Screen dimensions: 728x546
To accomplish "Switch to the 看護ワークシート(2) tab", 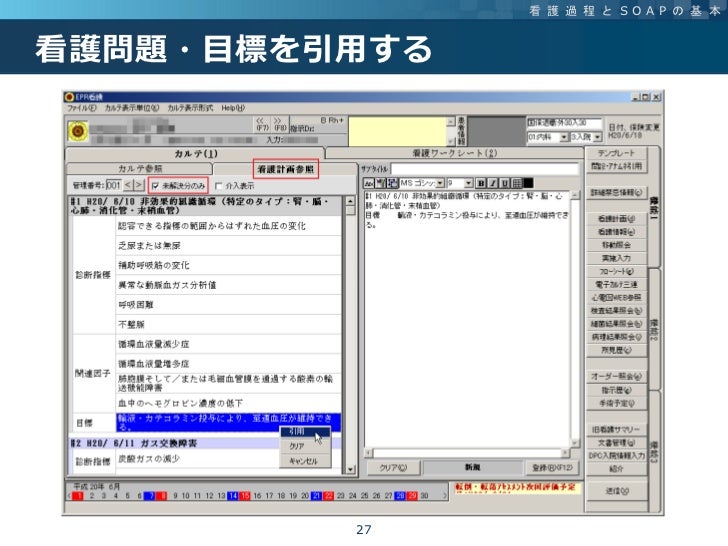I will [x=455, y=153].
